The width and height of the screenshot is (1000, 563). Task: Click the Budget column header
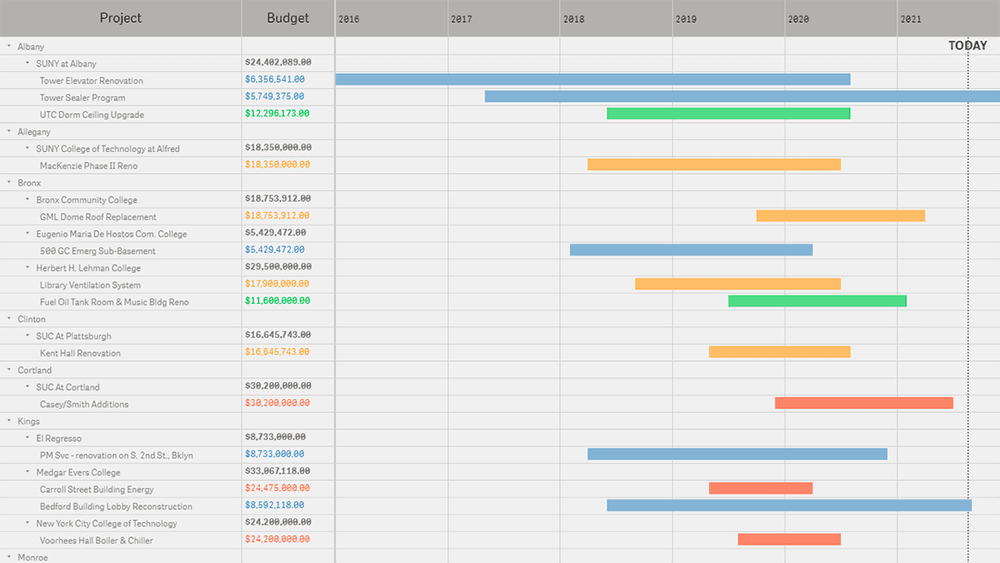[288, 18]
